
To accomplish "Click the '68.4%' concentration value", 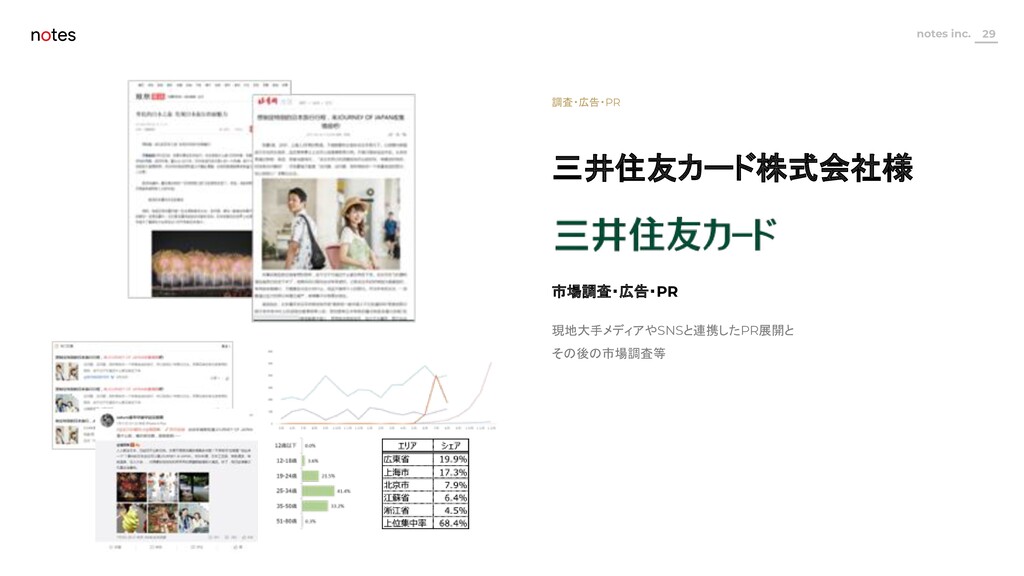I will (x=451, y=523).
